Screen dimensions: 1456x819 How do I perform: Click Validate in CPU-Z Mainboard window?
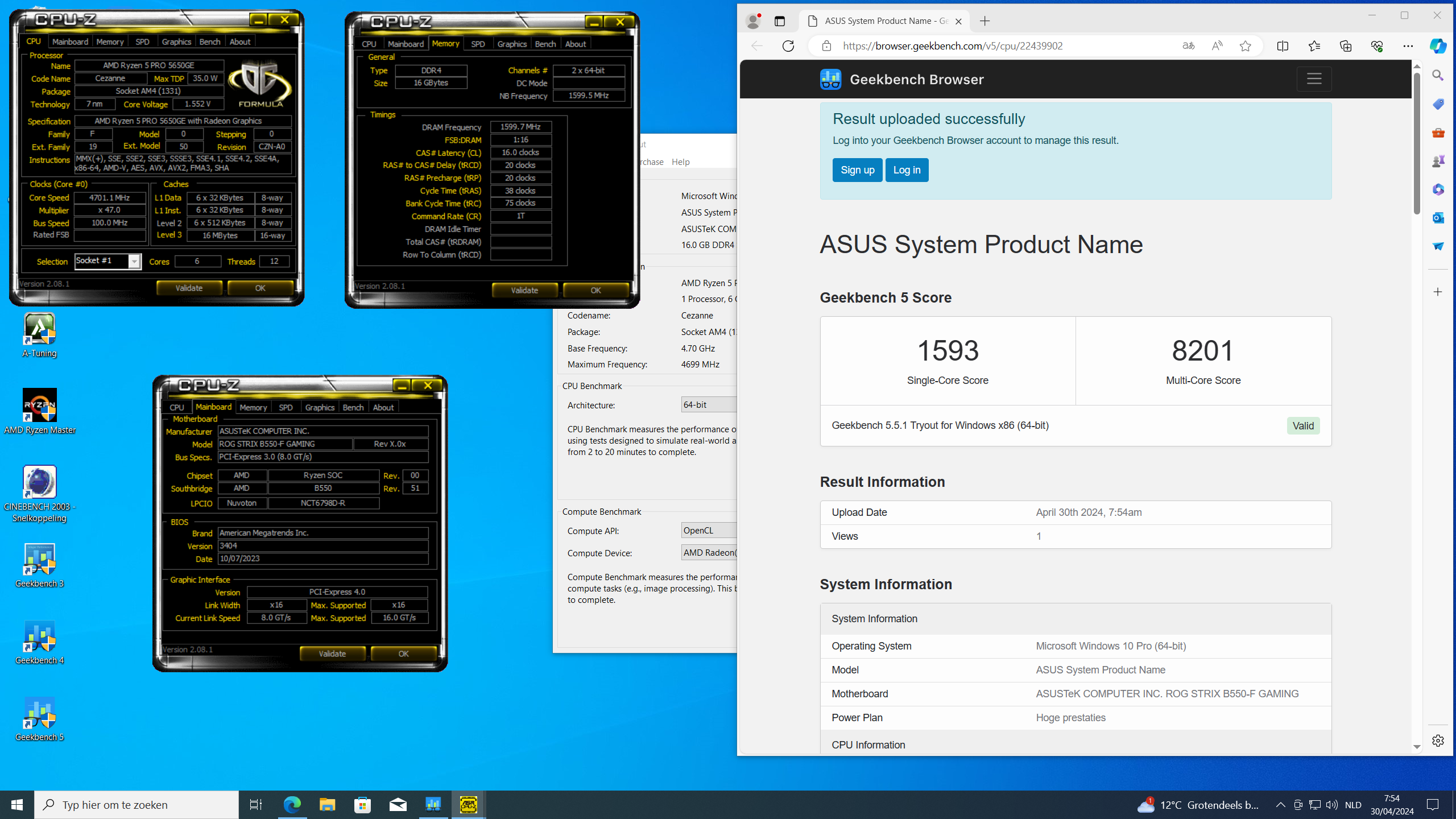[332, 653]
